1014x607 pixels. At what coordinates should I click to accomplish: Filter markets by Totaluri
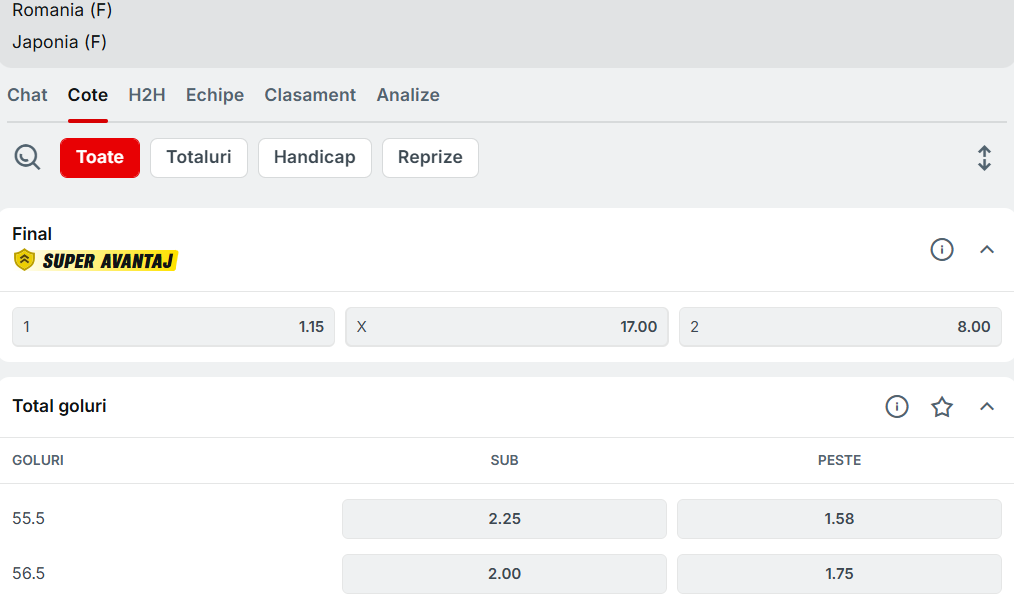(x=199, y=158)
